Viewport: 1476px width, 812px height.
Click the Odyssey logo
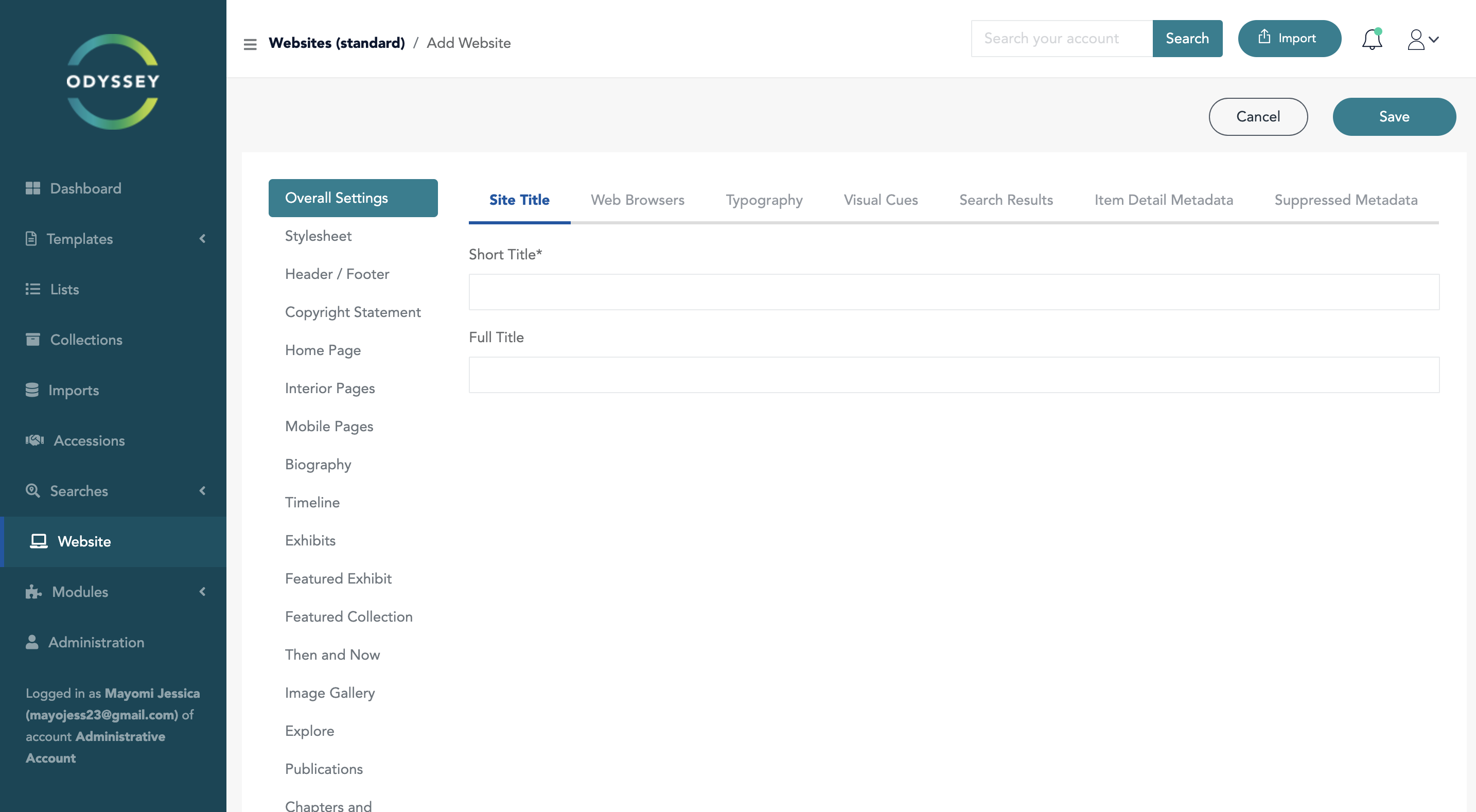[x=113, y=81]
